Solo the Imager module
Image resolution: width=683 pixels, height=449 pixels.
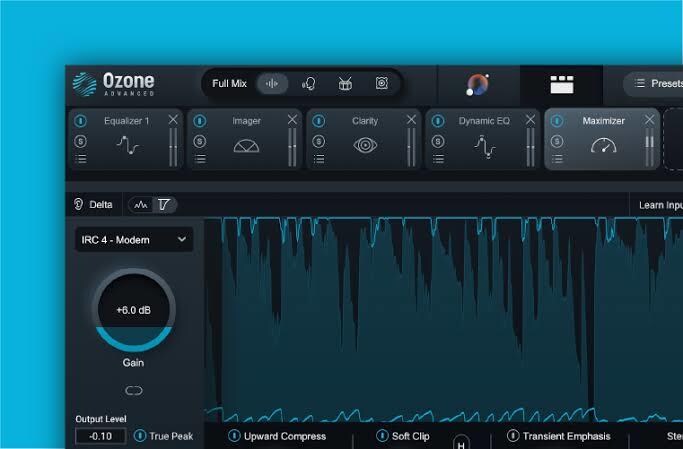pyautogui.click(x=200, y=142)
